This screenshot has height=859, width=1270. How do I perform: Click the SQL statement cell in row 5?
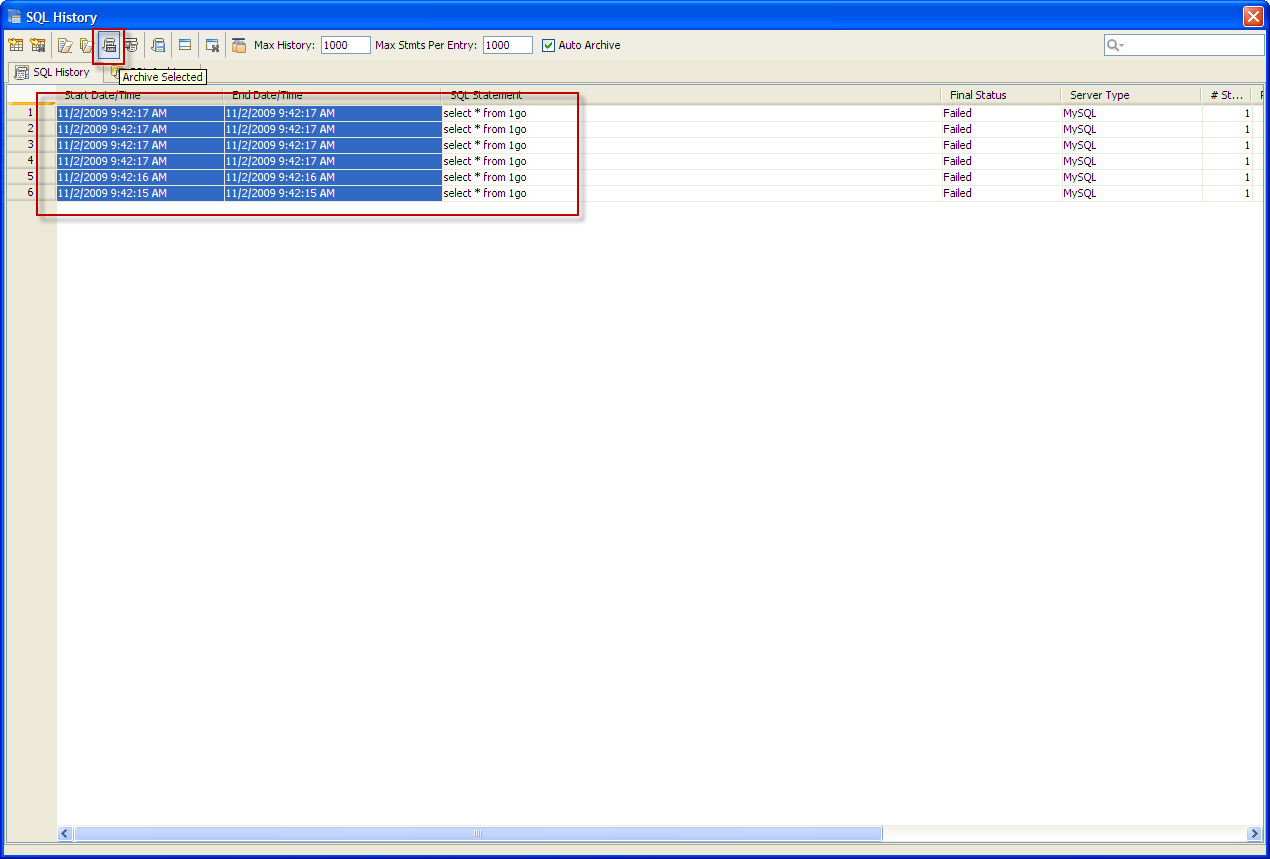coord(691,177)
